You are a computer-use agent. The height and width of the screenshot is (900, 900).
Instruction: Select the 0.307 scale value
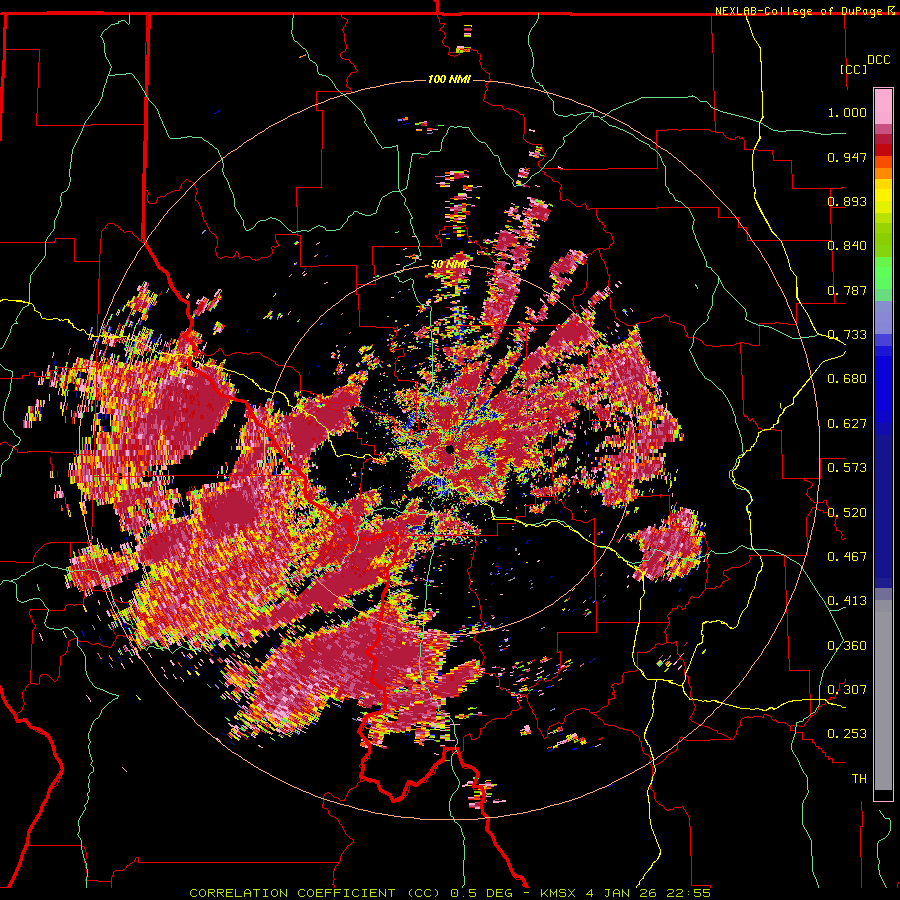click(x=847, y=690)
